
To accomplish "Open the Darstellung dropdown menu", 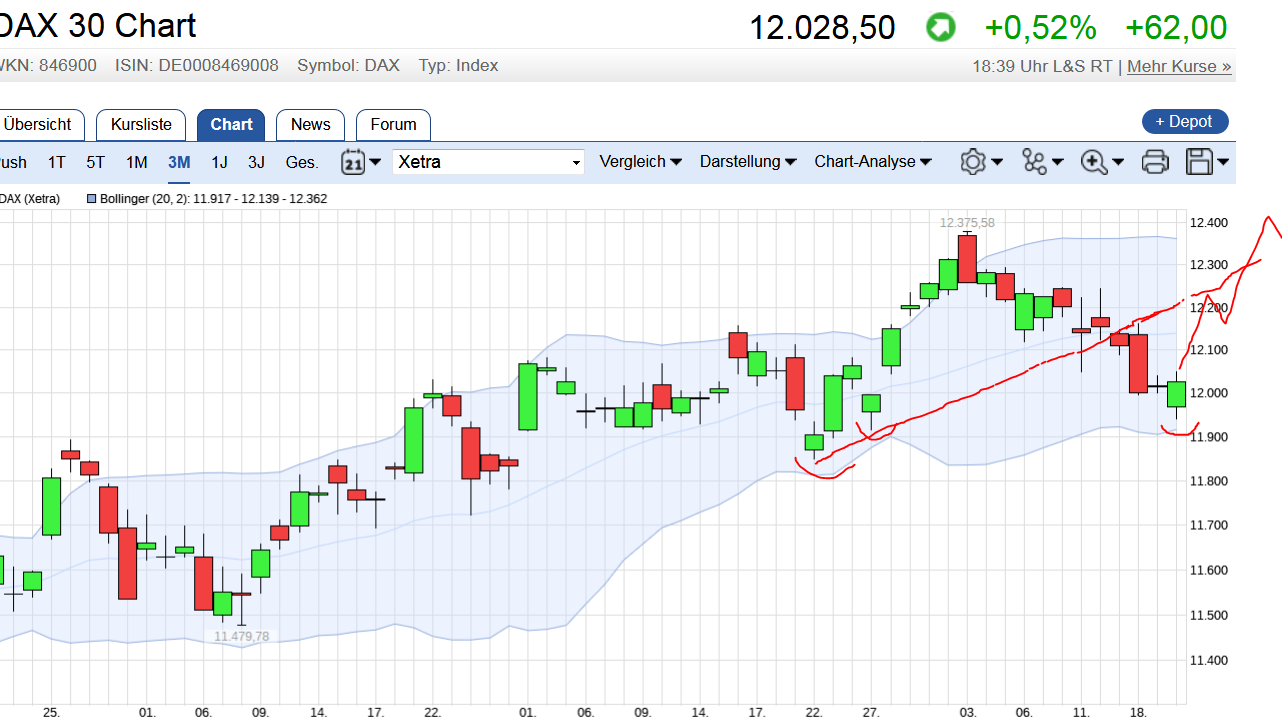I will click(x=748, y=162).
